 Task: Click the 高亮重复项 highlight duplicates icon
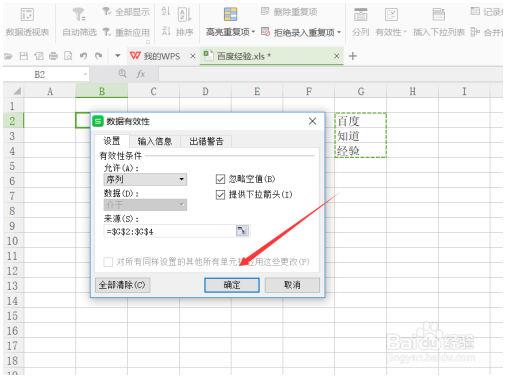click(230, 15)
